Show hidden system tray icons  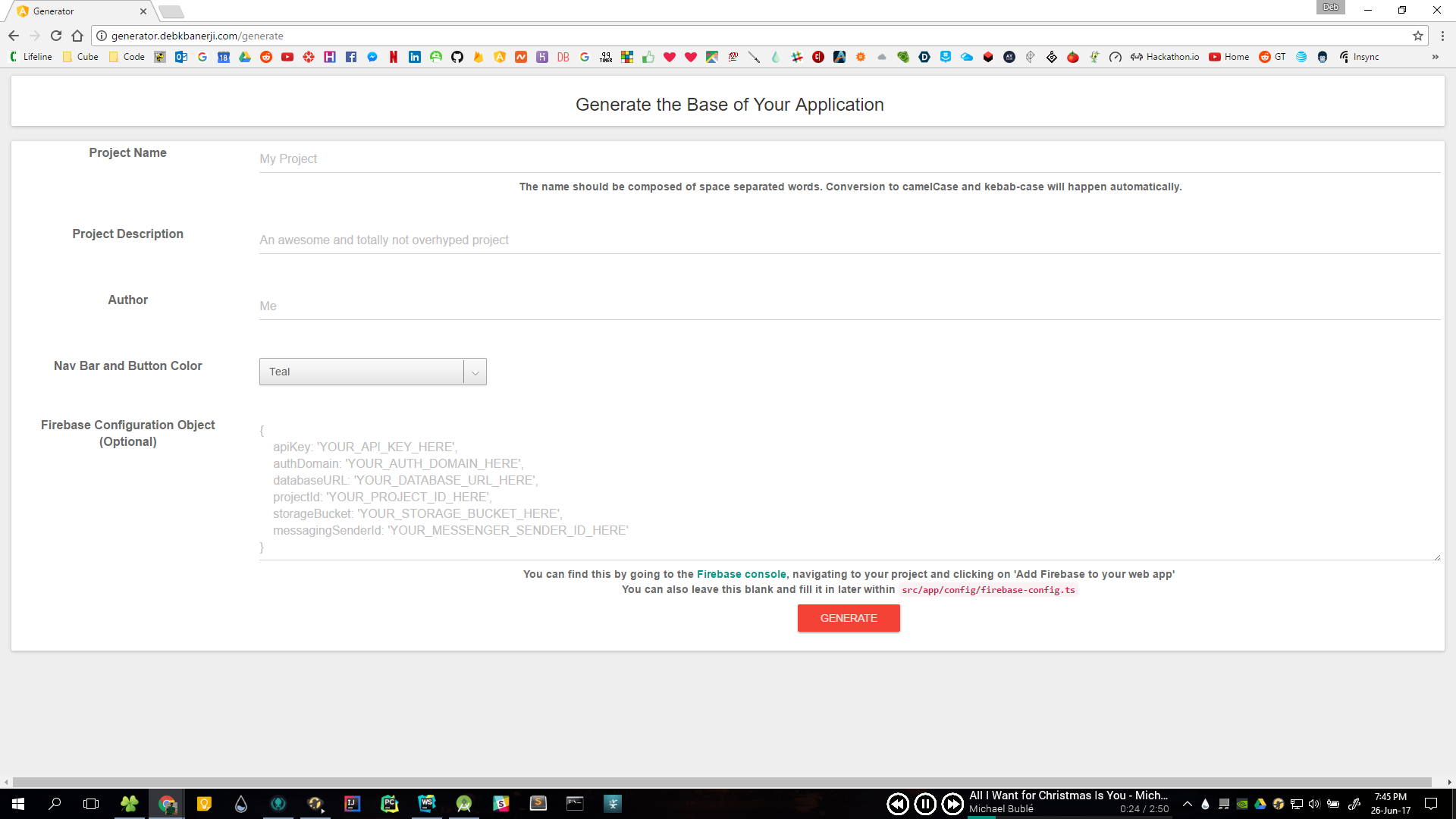click(1188, 804)
